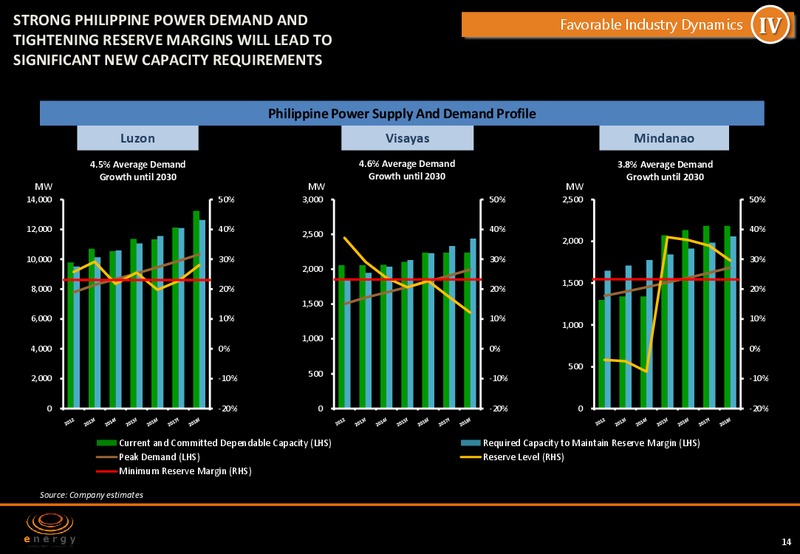Select the Peak Demand (LHS) legend label

tap(160, 457)
